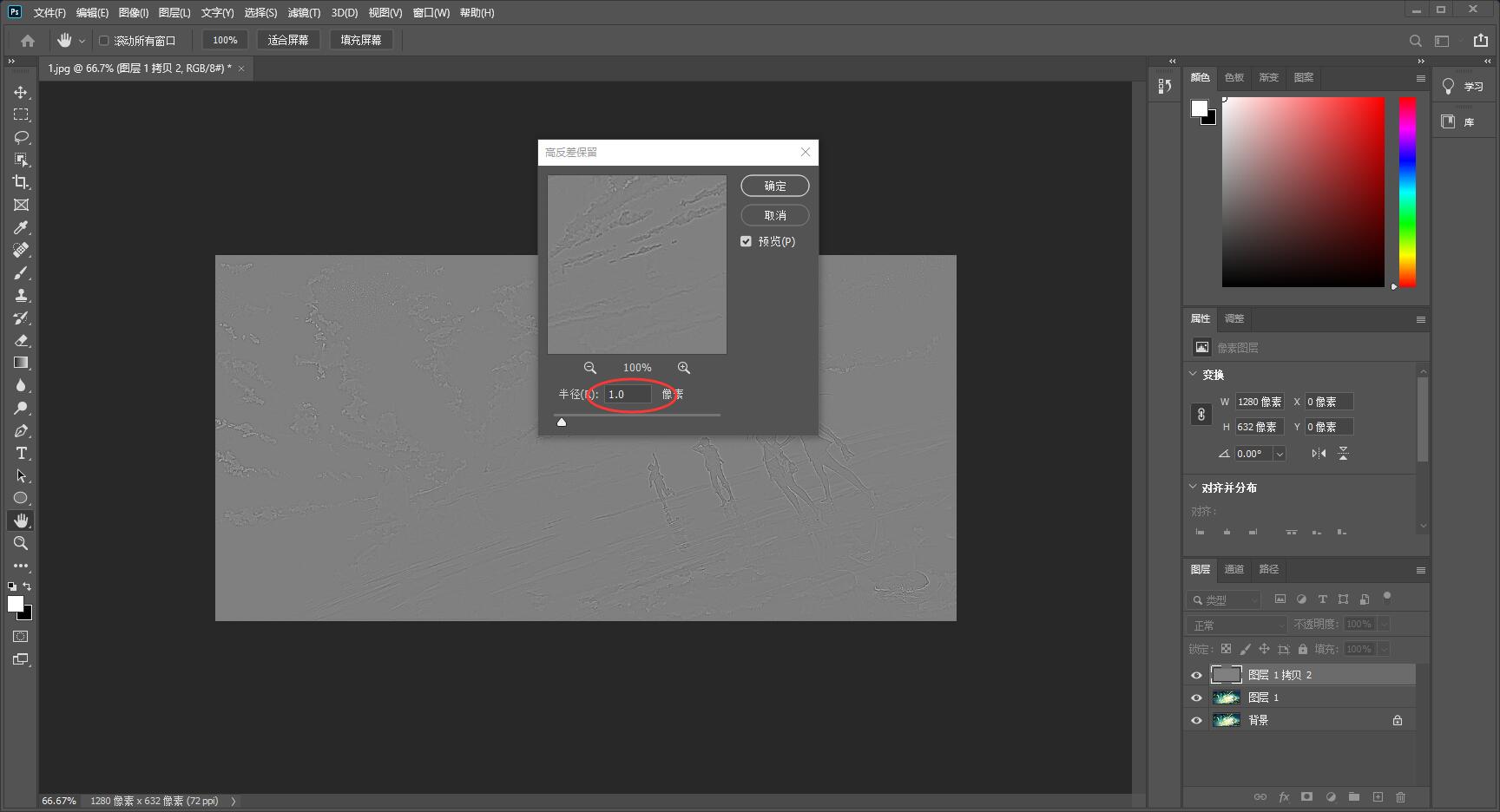
Task: Open the 滤镜(T) menu
Action: pos(304,12)
